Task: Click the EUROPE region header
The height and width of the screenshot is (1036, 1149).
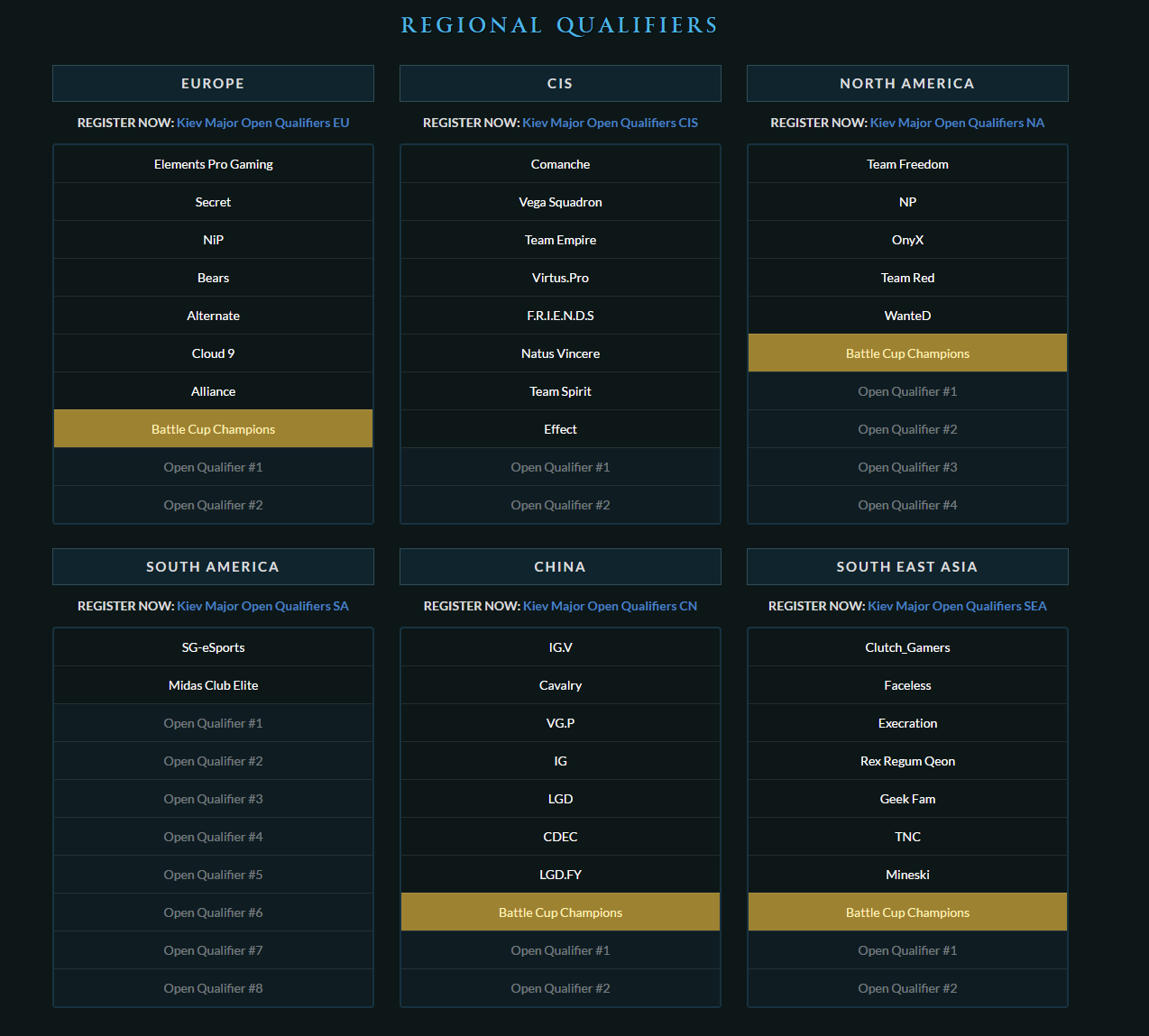Action: pos(213,83)
